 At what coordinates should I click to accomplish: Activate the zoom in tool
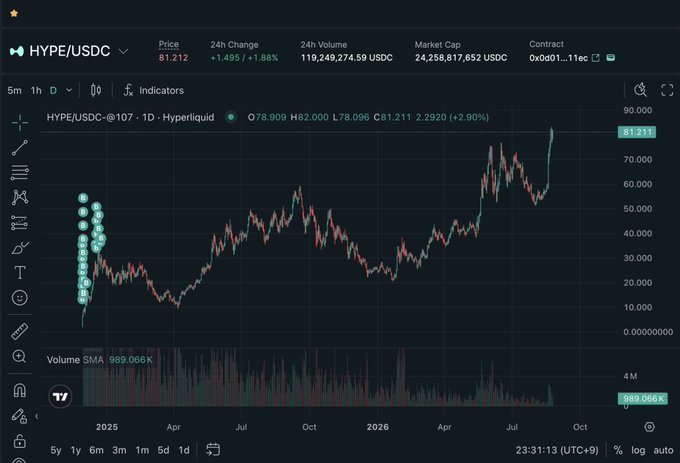click(19, 356)
